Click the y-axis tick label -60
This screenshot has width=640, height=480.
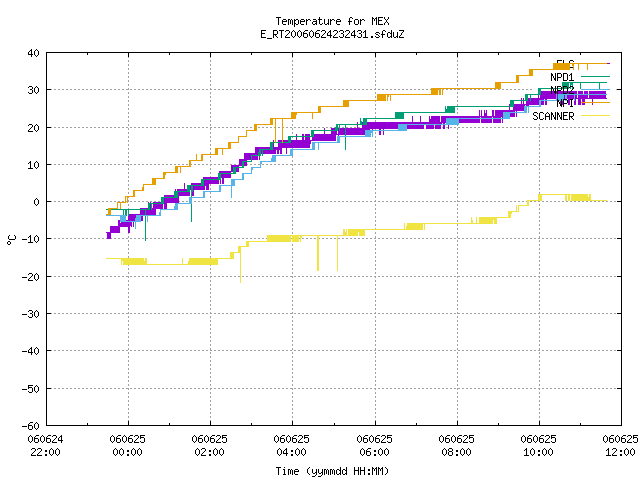tap(31, 426)
